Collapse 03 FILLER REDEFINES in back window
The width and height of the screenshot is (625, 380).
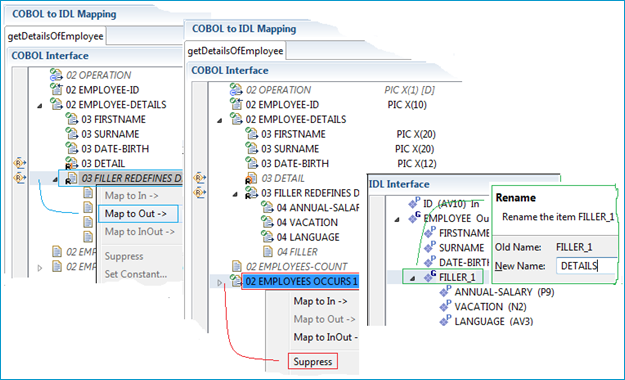[55, 179]
